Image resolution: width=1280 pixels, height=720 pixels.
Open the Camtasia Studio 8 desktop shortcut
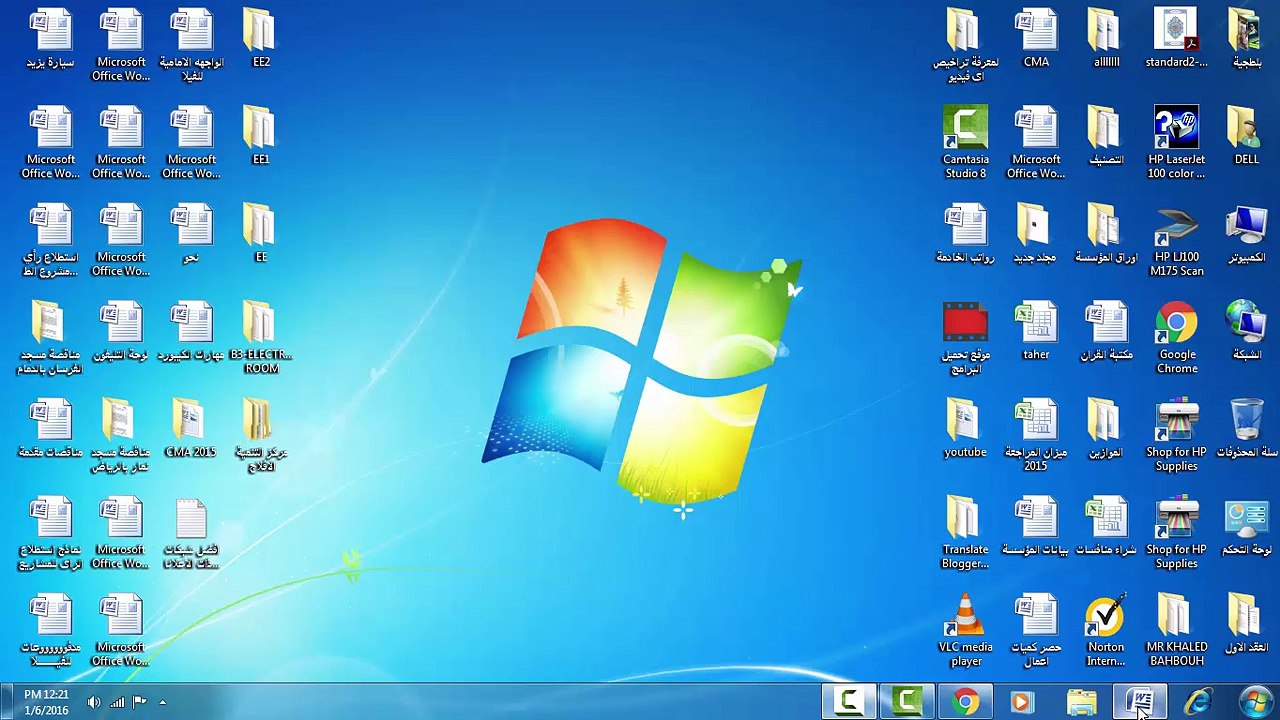point(965,142)
